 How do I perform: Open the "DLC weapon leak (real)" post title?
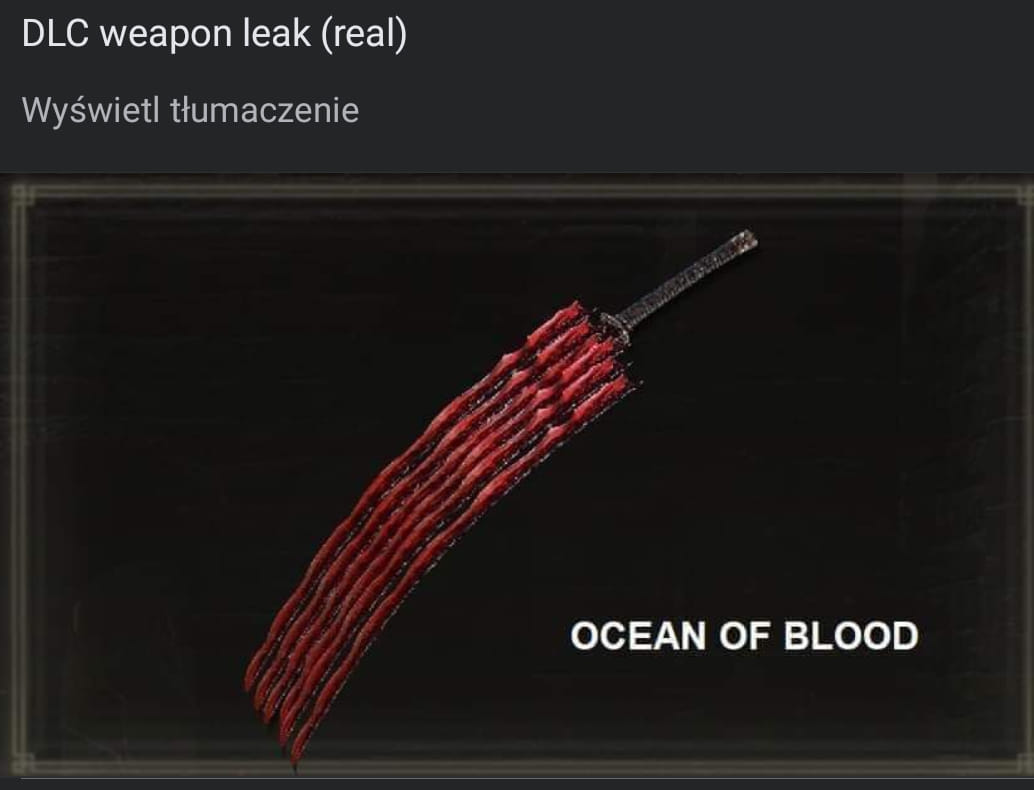[214, 33]
